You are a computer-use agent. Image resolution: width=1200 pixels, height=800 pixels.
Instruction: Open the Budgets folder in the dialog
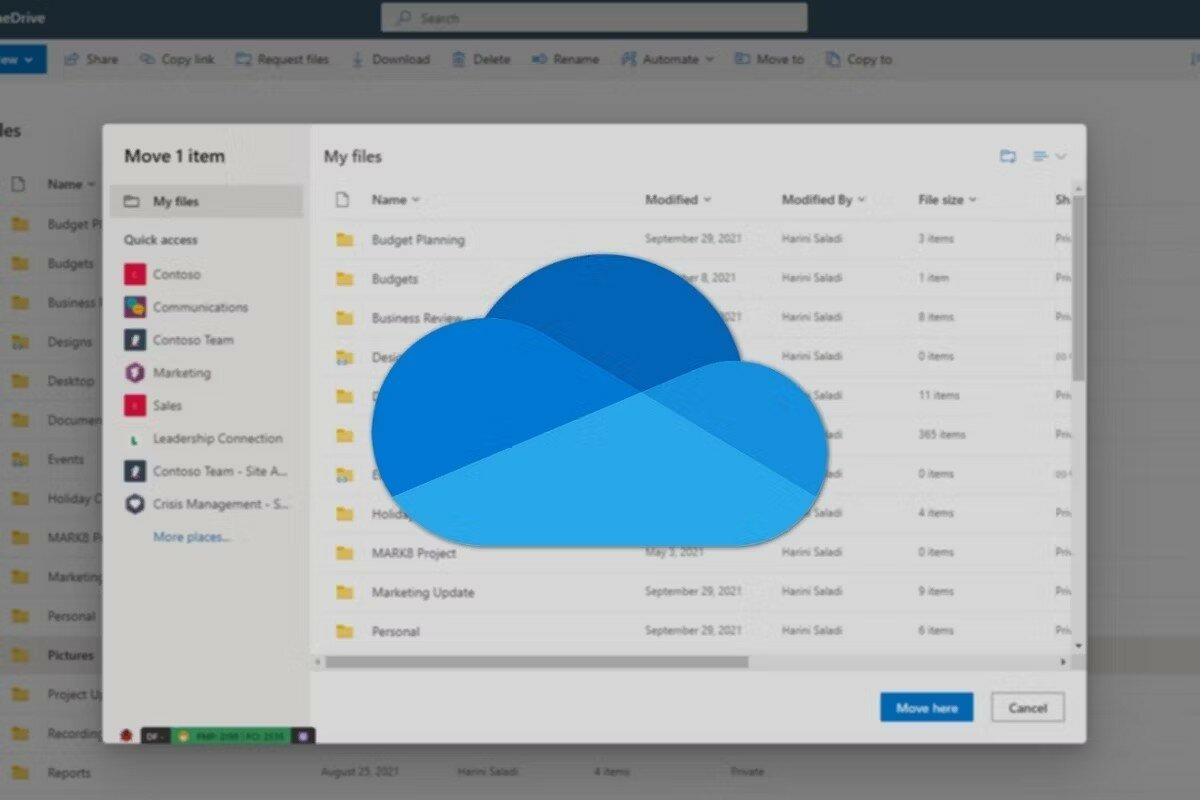(x=395, y=279)
